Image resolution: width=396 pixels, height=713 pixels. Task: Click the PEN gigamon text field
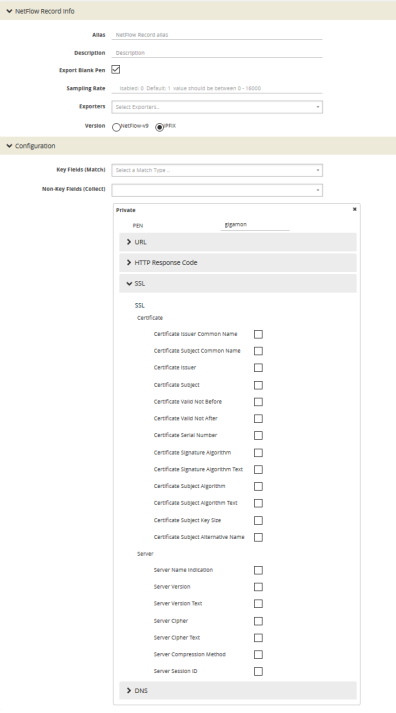tap(255, 225)
